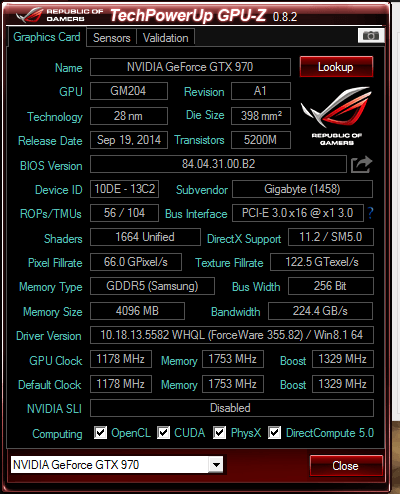Screen dimensions: 400x494
Task: Click the Bus Interface question mark
Action: pyautogui.click(x=370, y=213)
